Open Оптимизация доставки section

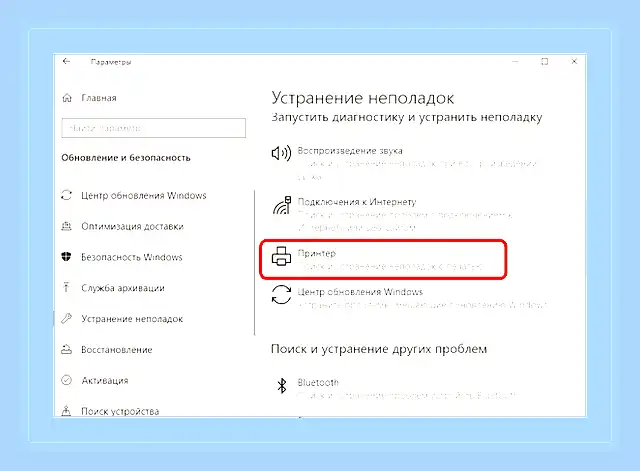click(132, 227)
